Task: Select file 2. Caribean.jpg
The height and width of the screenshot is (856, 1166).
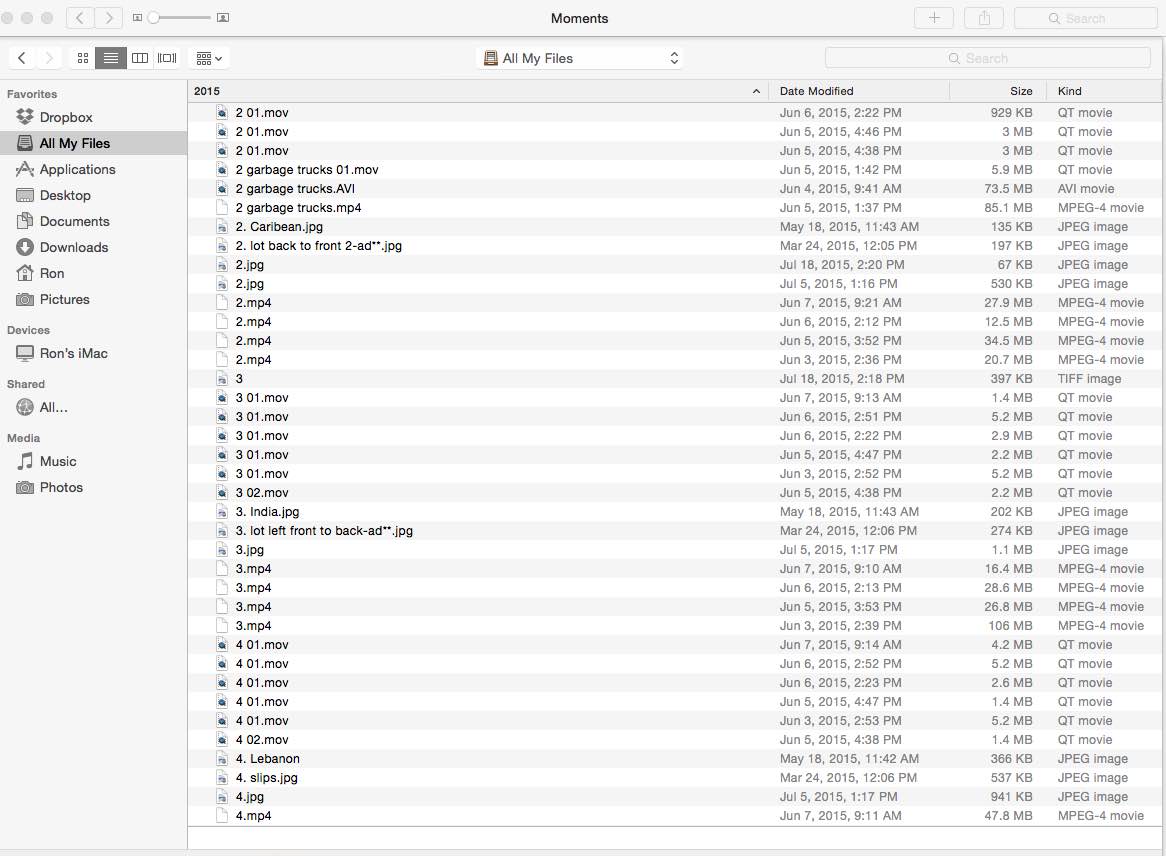Action: point(674,227)
